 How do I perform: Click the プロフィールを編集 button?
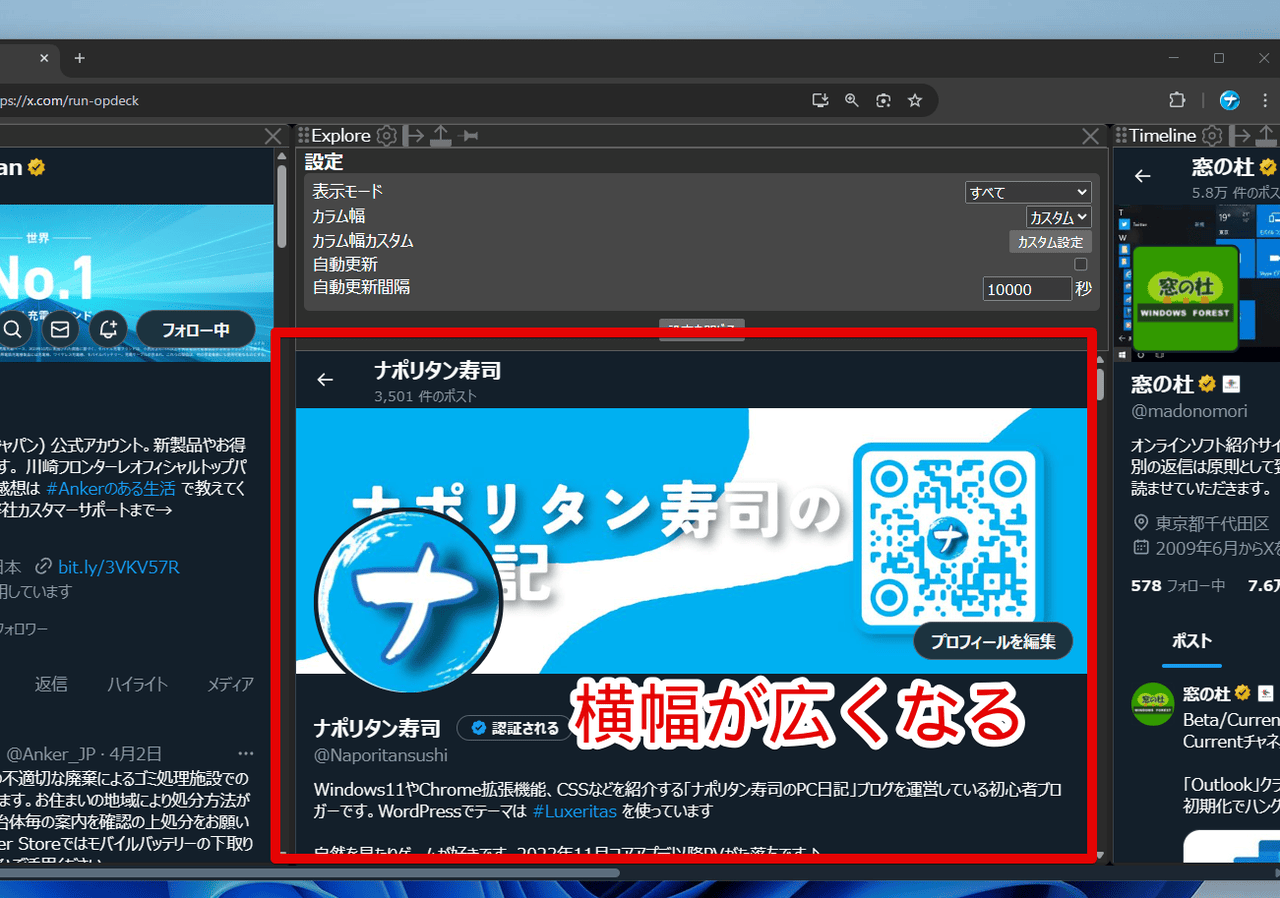point(993,641)
